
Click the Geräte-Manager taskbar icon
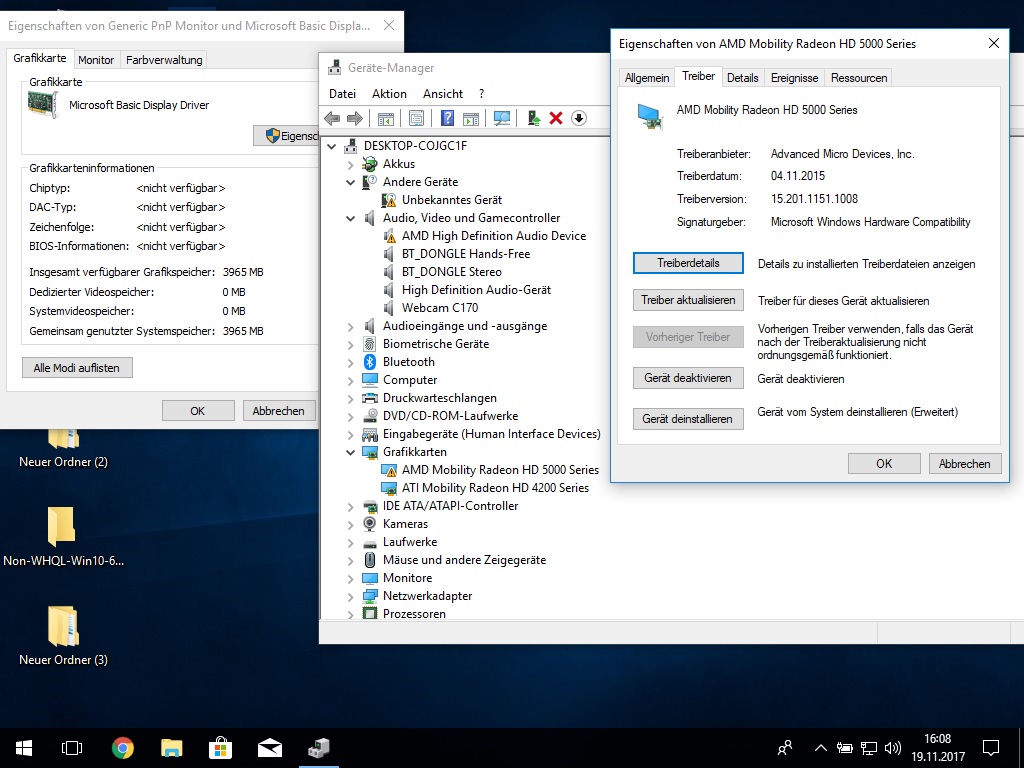tap(319, 748)
